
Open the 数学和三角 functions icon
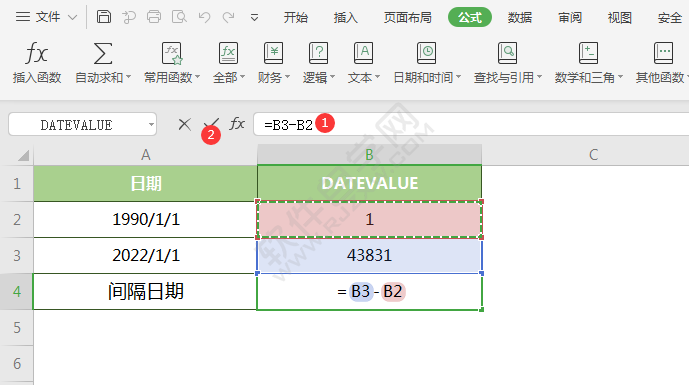click(x=588, y=53)
